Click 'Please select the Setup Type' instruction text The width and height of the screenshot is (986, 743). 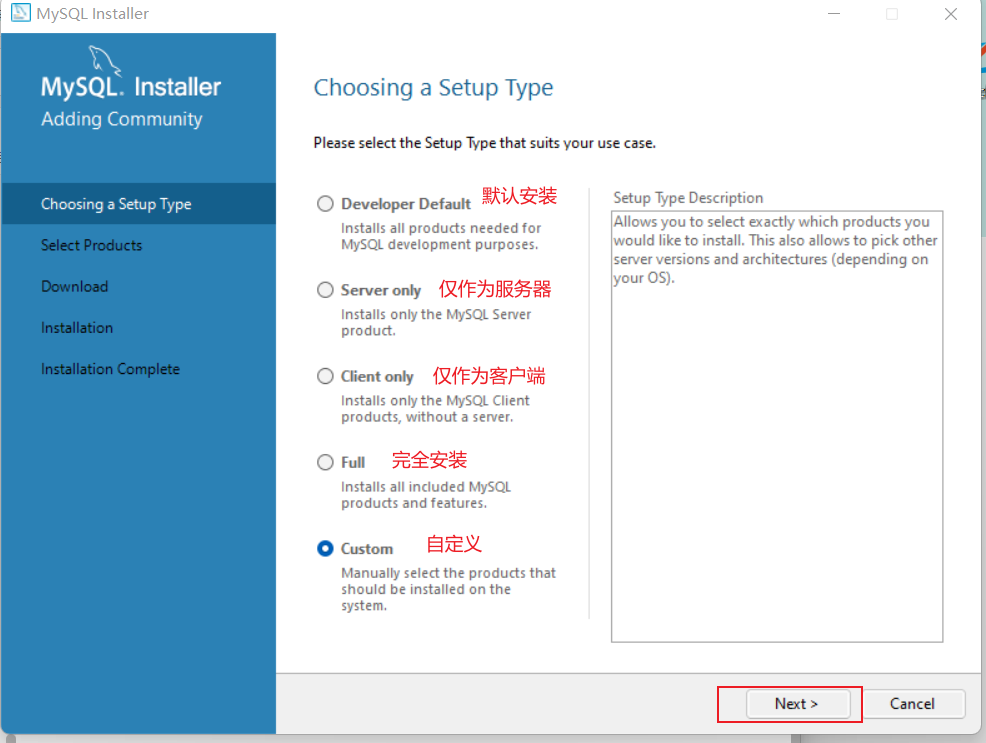[484, 143]
